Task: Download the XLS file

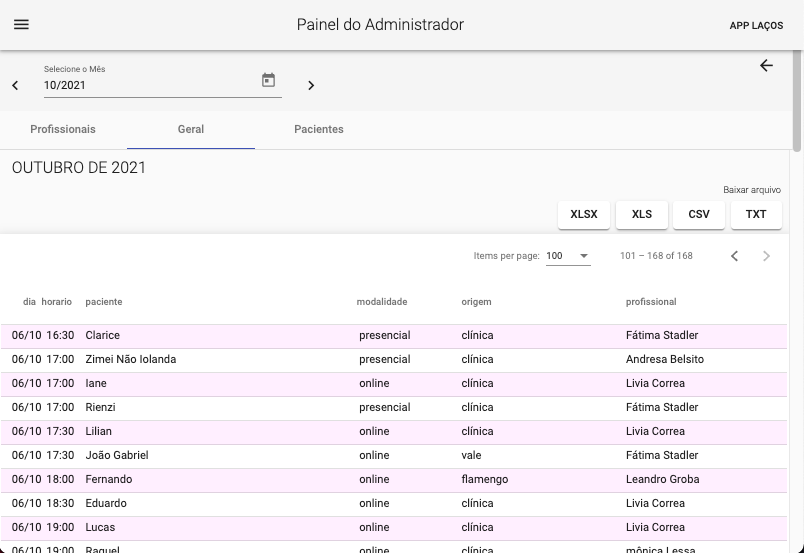Action: pyautogui.click(x=642, y=214)
